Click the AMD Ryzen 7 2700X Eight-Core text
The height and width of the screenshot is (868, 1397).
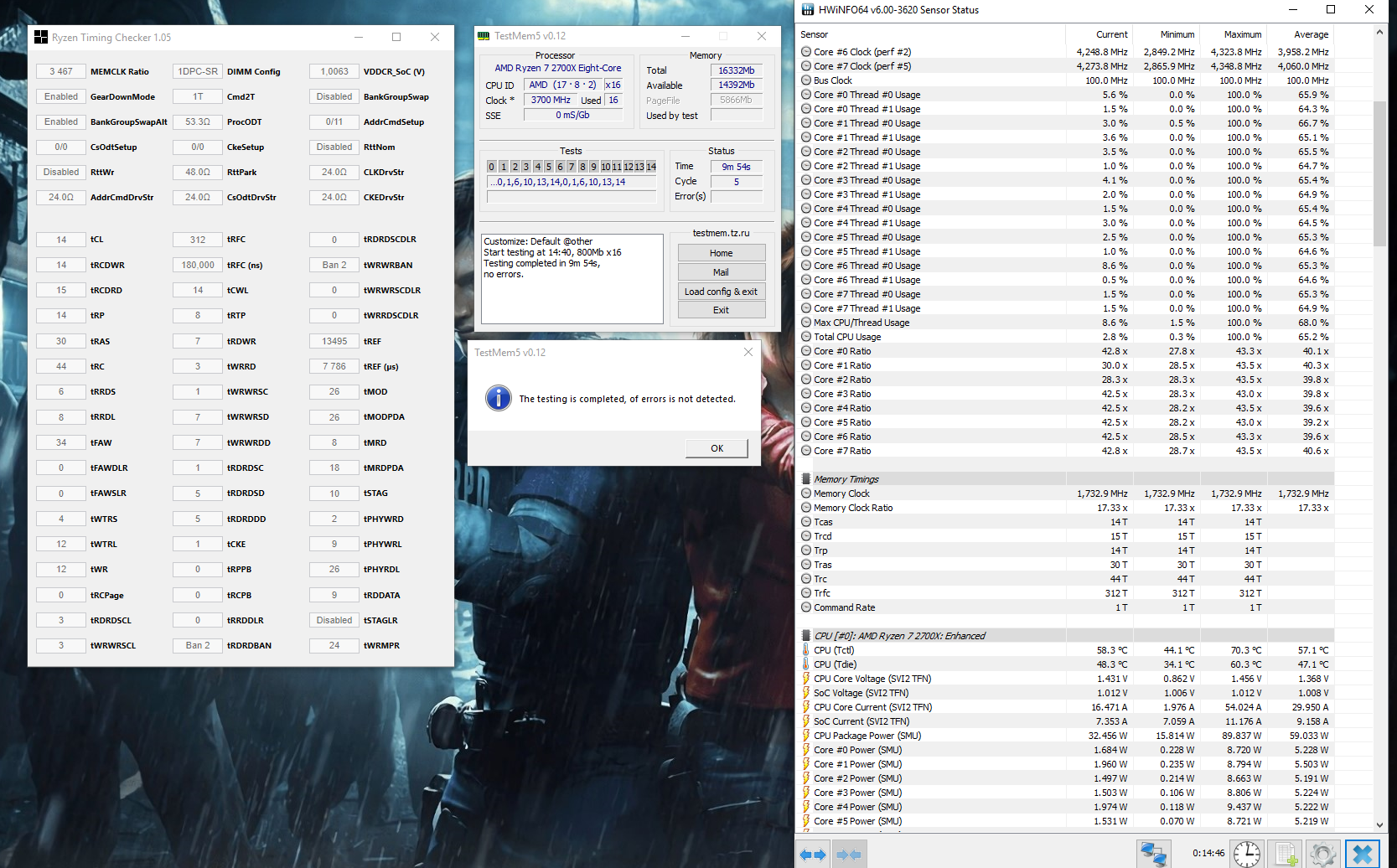coord(558,68)
